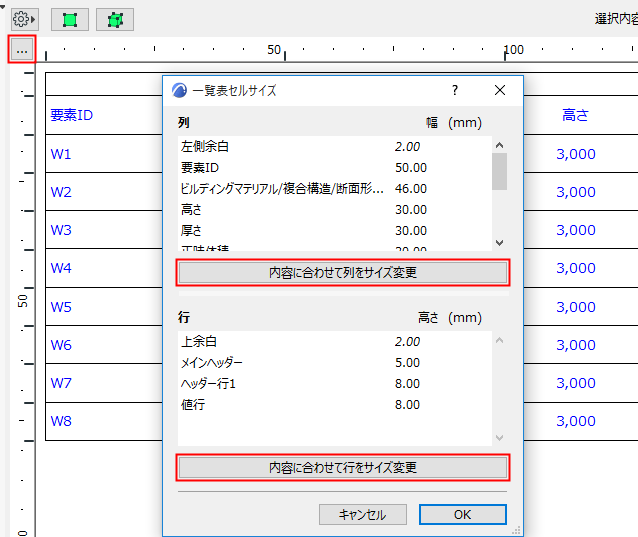The image size is (638, 537).
Task: Click the 3,000 height in W4 row
Action: coord(576,268)
